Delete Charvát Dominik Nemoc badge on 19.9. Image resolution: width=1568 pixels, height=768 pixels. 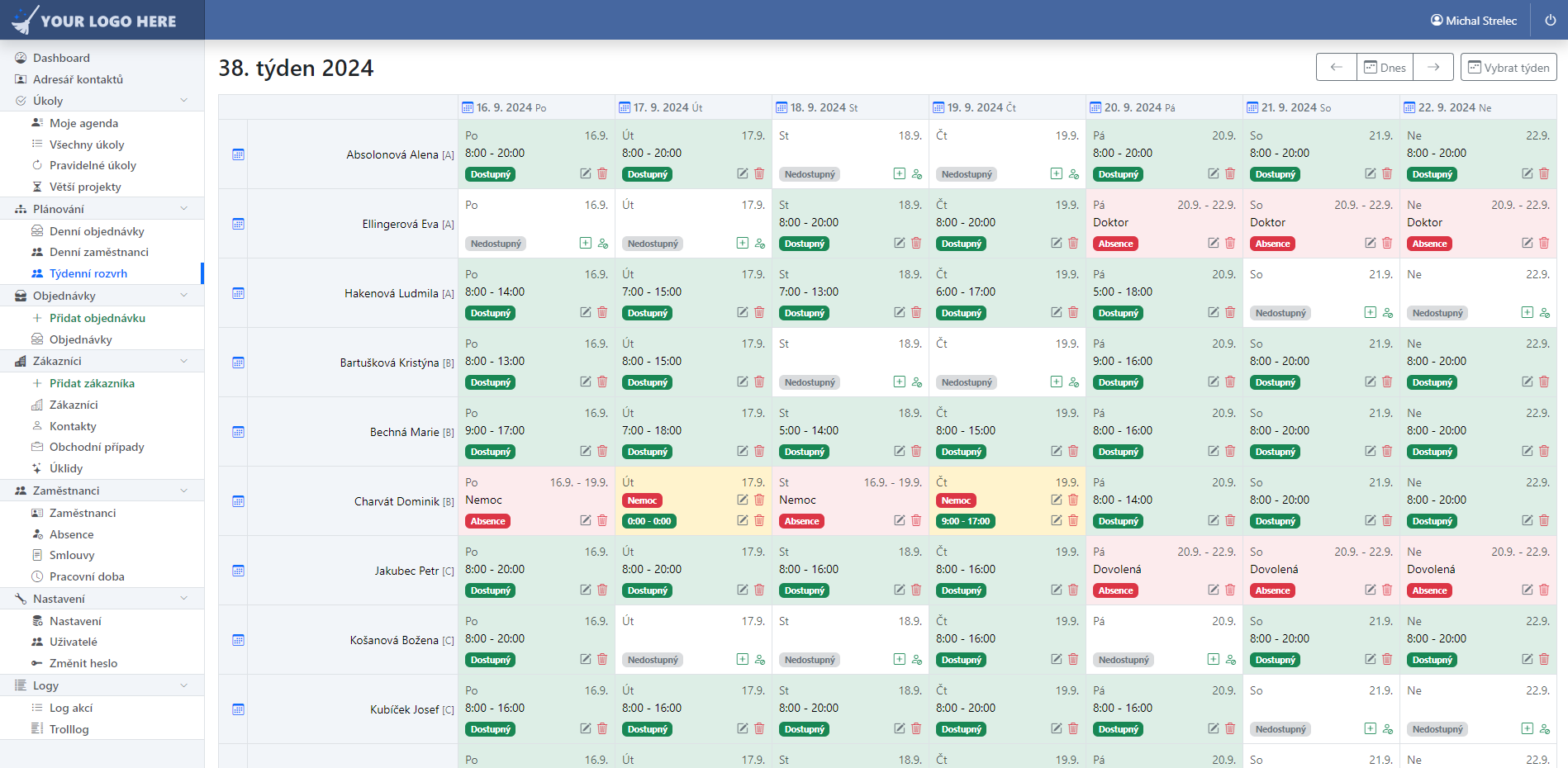[1073, 500]
